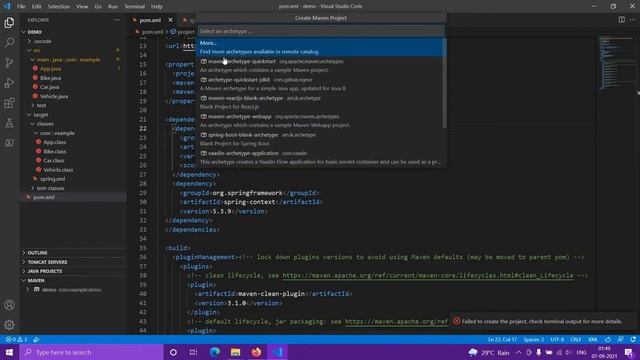Click Explorer more actions ellipsis
Screen dimensions: 640x360
pyautogui.click(x=117, y=20)
